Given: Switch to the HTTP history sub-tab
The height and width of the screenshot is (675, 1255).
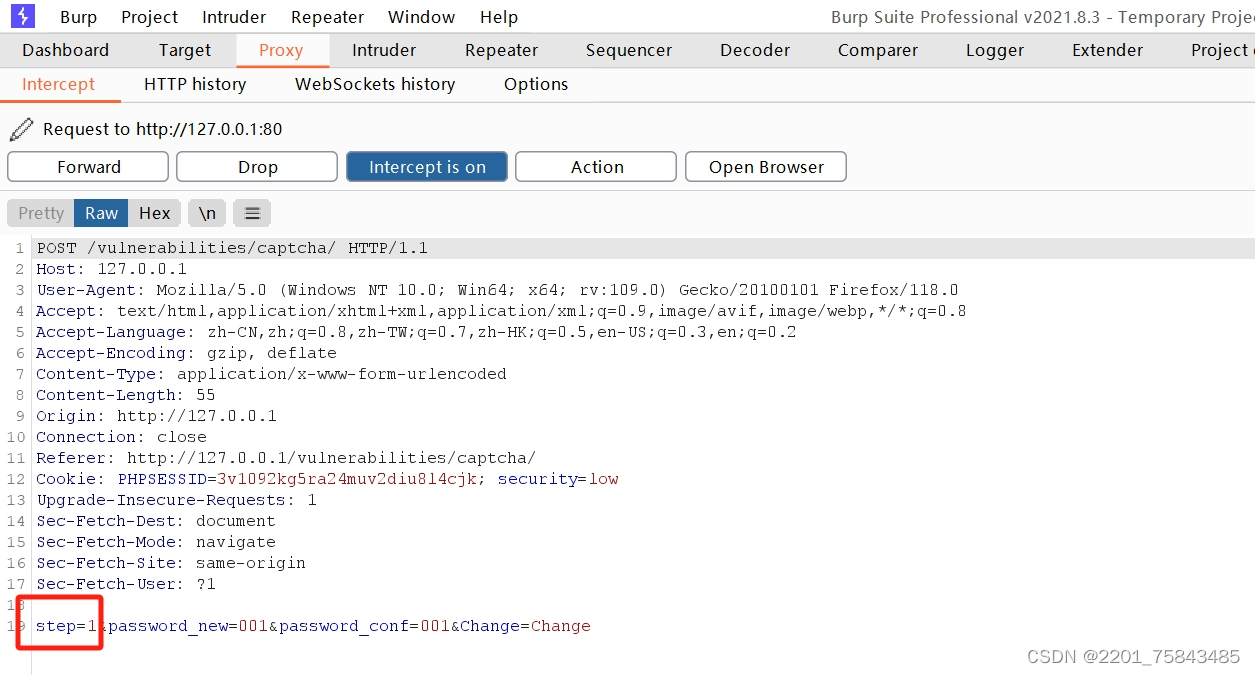Looking at the screenshot, I should coord(195,84).
